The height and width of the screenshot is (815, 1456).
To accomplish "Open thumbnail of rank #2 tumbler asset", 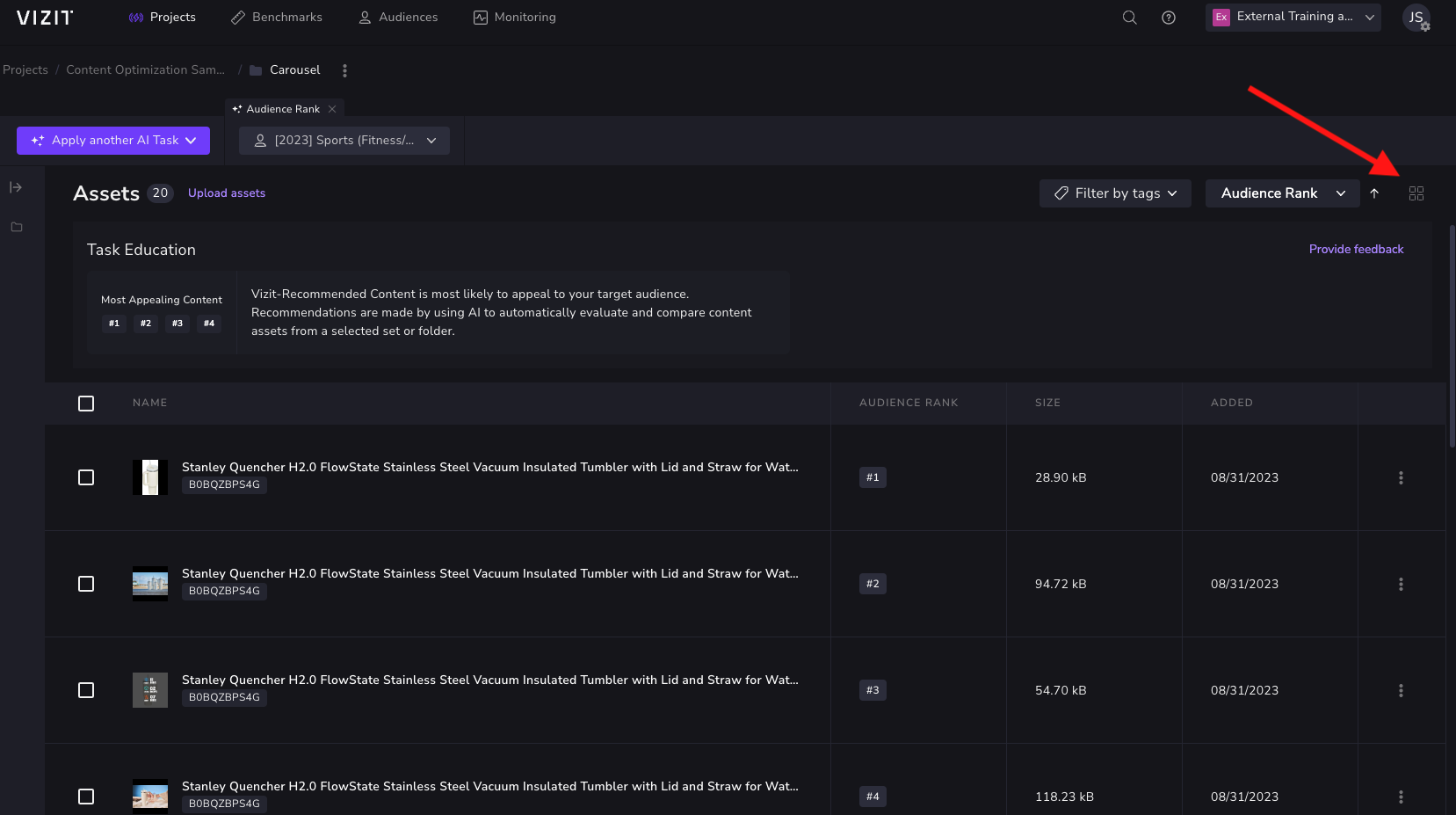I will point(150,584).
